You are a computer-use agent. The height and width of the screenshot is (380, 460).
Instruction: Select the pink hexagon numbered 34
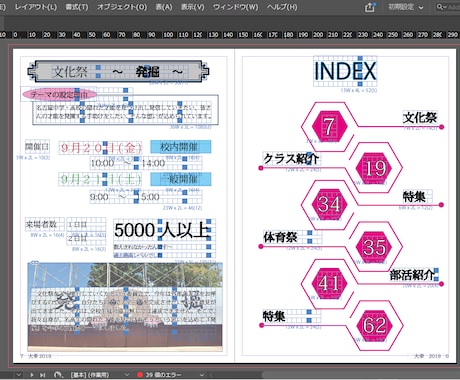coord(329,204)
